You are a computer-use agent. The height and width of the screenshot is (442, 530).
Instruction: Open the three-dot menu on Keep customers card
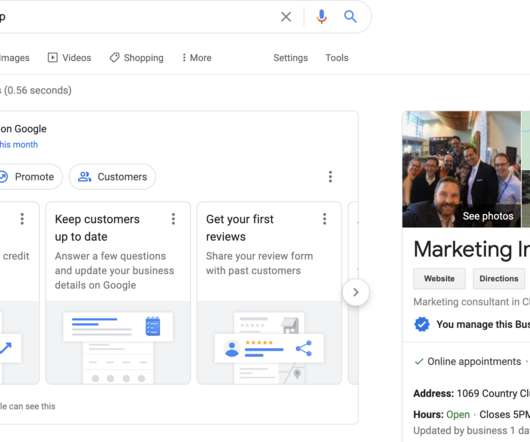[173, 219]
